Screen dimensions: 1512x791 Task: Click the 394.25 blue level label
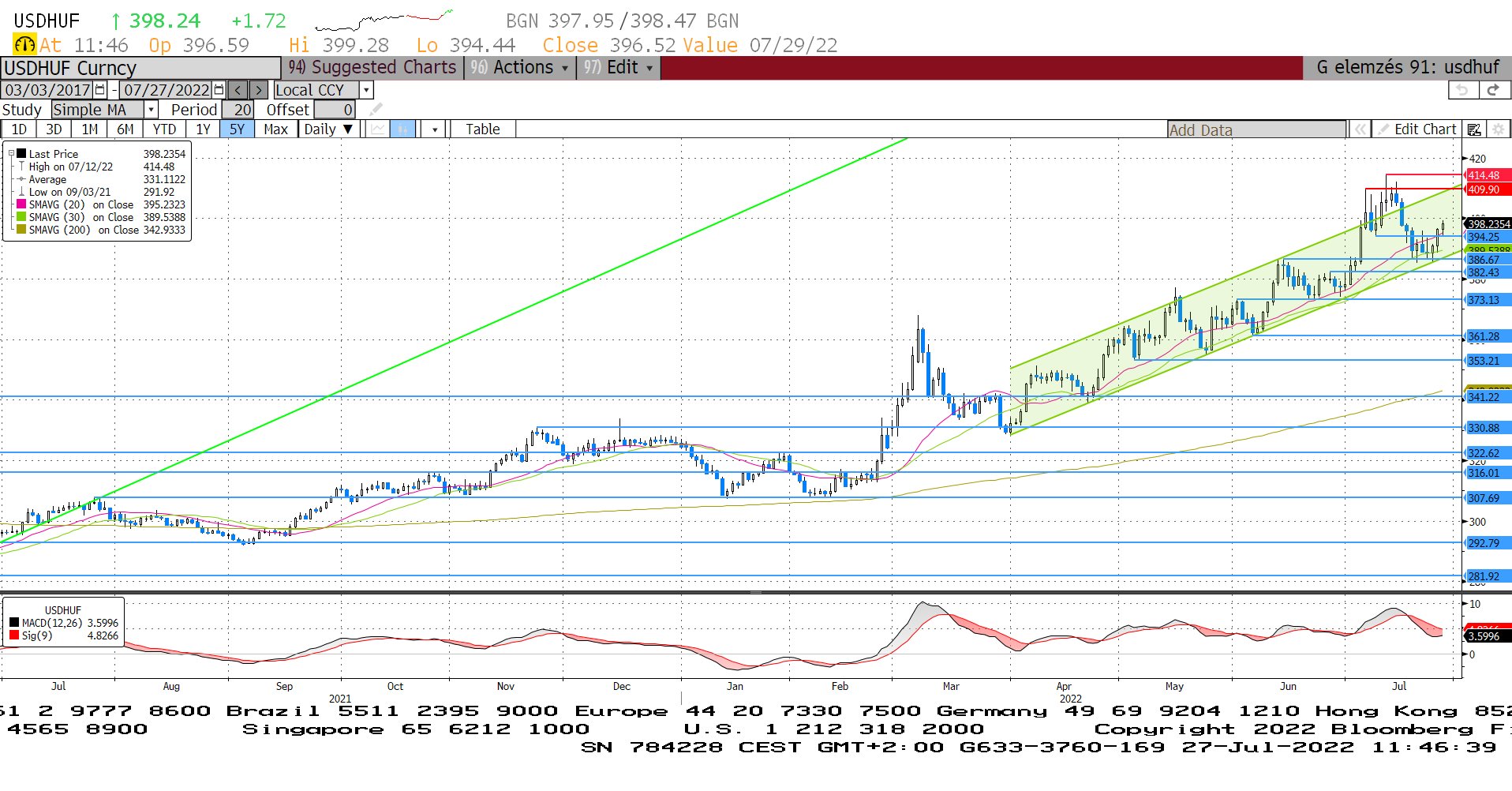(1487, 237)
